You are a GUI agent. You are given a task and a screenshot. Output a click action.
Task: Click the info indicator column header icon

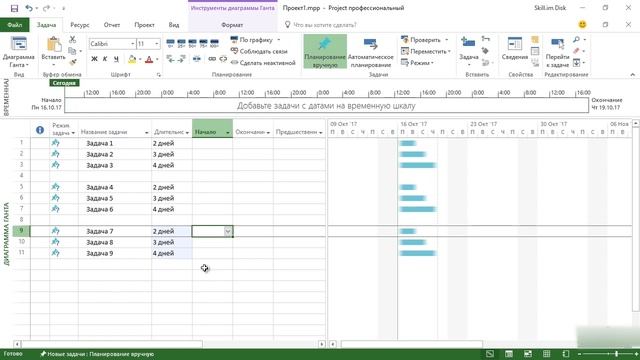coord(40,130)
